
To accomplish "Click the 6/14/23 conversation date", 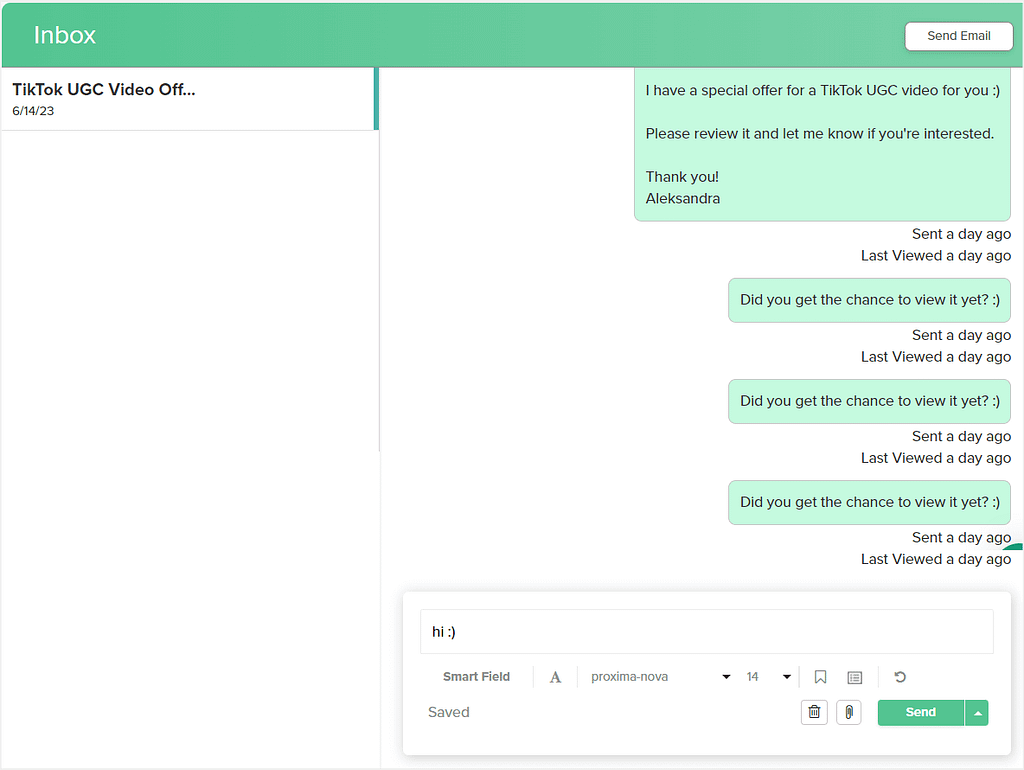I will click(x=33, y=111).
